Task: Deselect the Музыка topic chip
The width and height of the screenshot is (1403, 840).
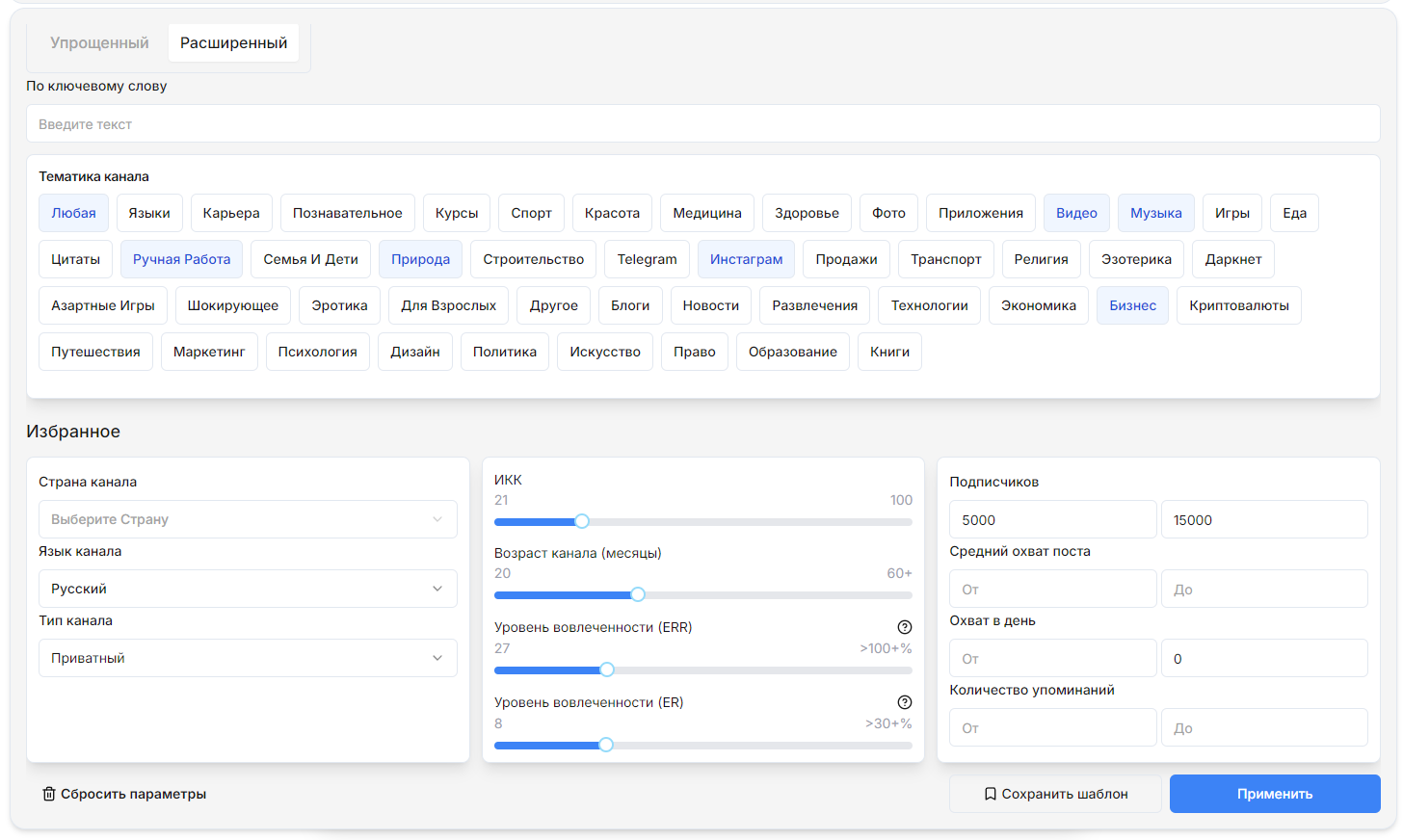Action: pos(1155,213)
